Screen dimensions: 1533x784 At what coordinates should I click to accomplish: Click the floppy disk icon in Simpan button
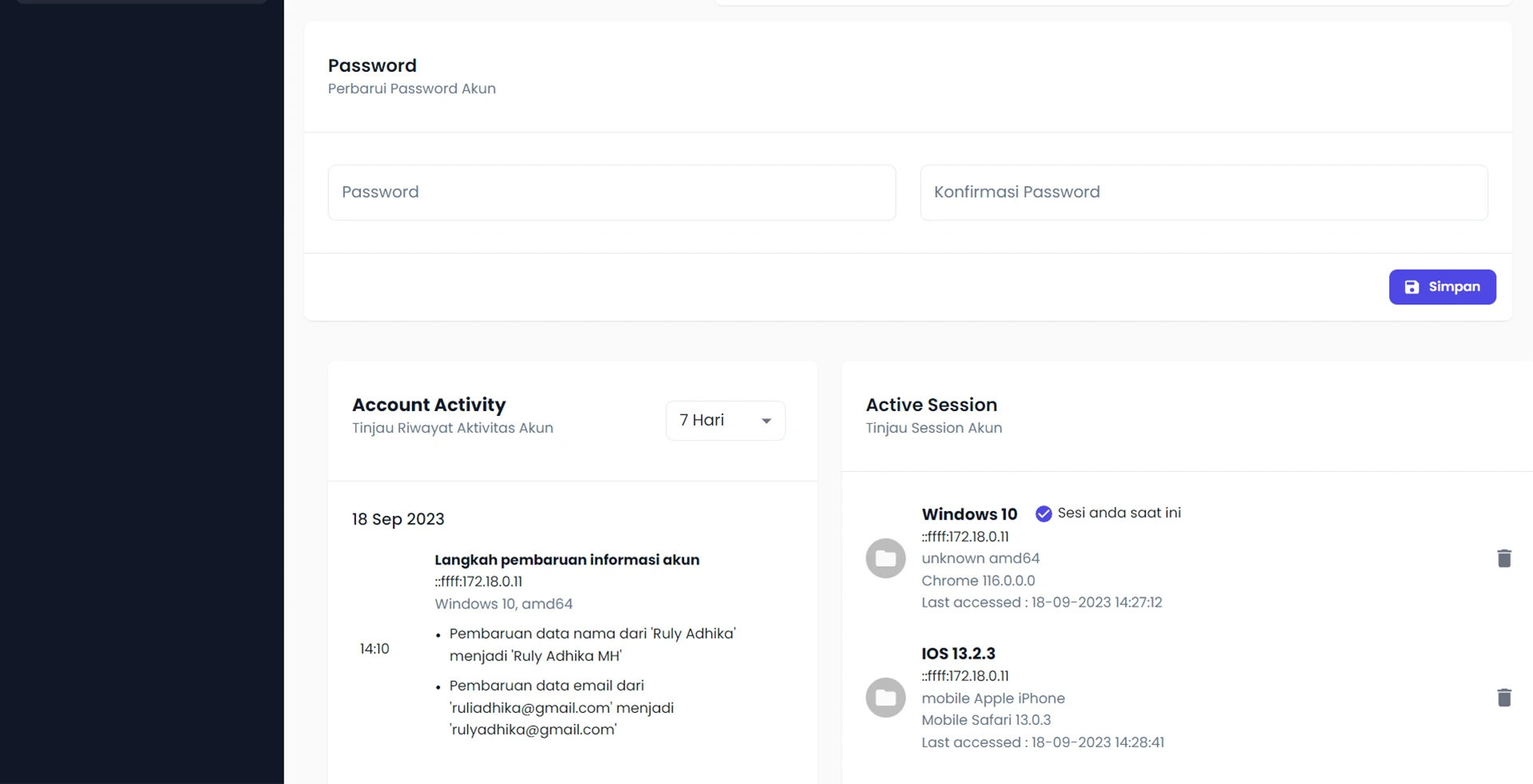point(1412,287)
